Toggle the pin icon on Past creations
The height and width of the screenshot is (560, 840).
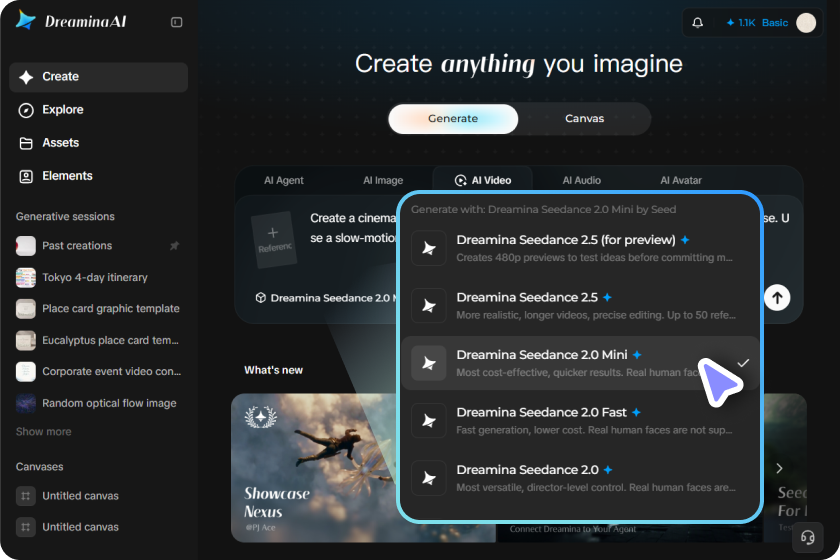pos(175,246)
